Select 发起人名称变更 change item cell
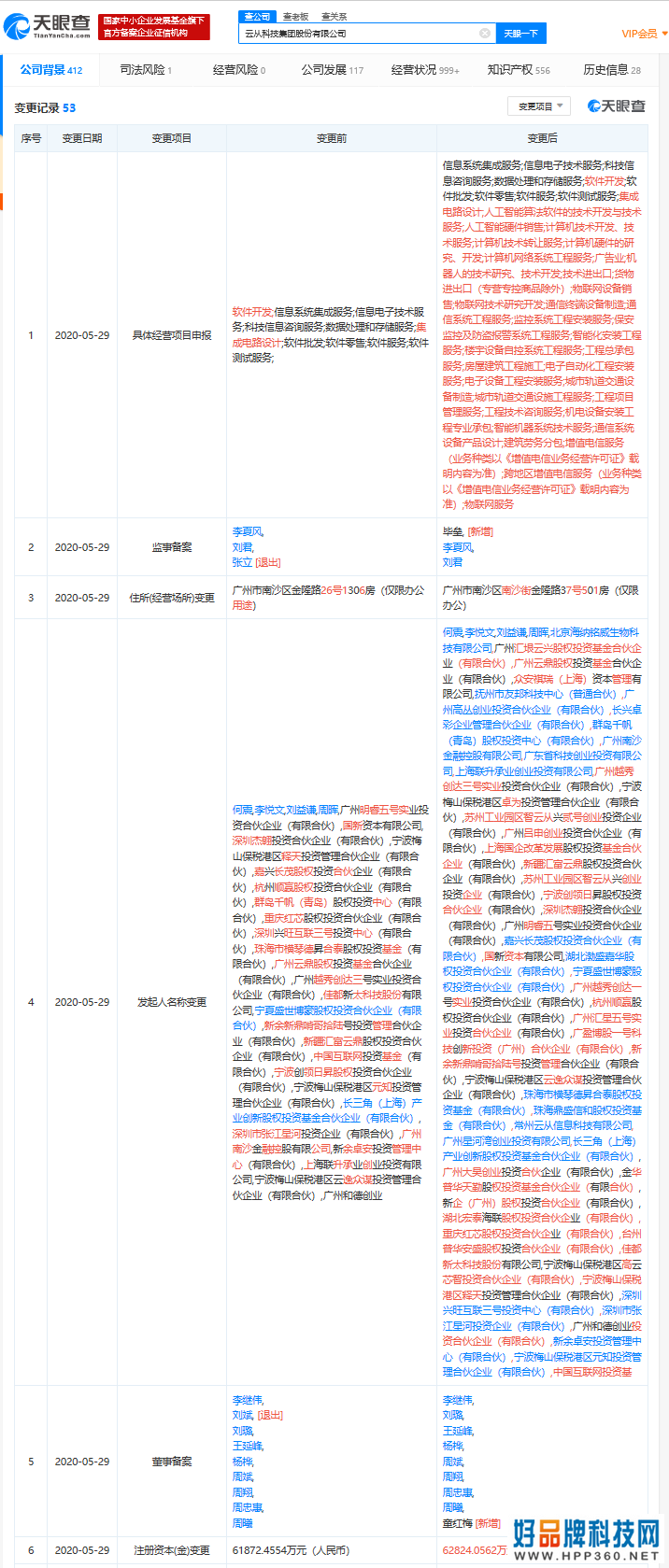669x1568 pixels. pos(172,1002)
